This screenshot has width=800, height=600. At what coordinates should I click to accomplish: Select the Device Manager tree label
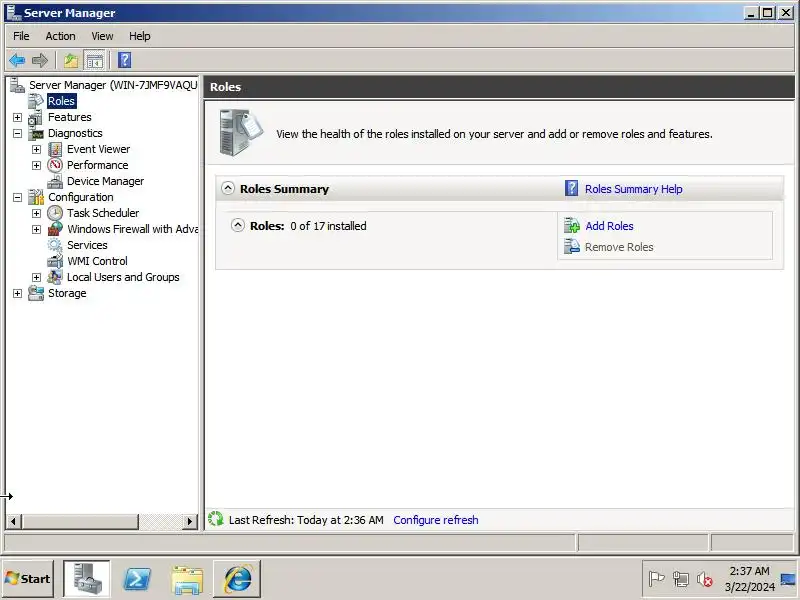click(105, 181)
